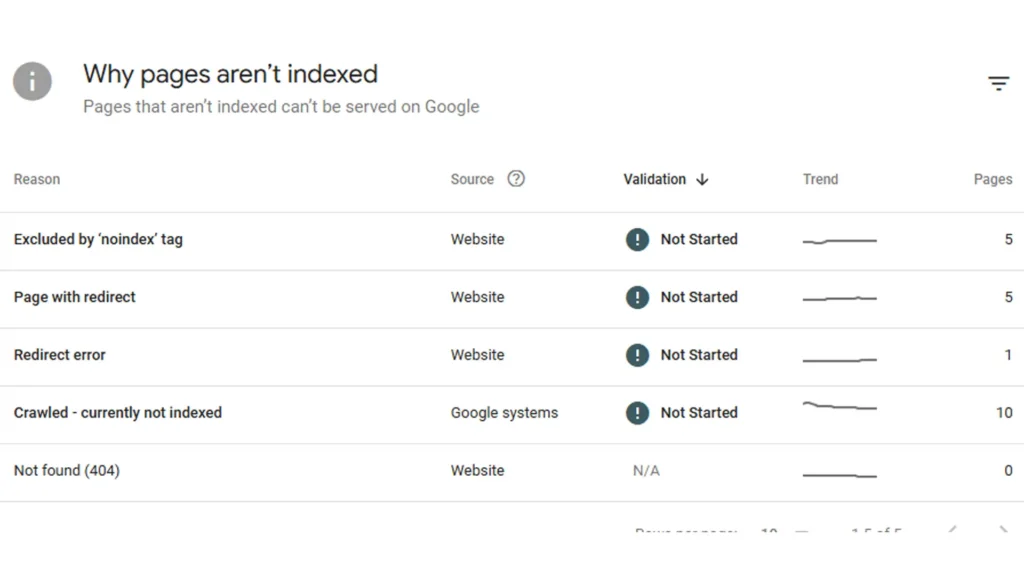1024x576 pixels.
Task: Open the rows per page dropdown
Action: [x=784, y=530]
